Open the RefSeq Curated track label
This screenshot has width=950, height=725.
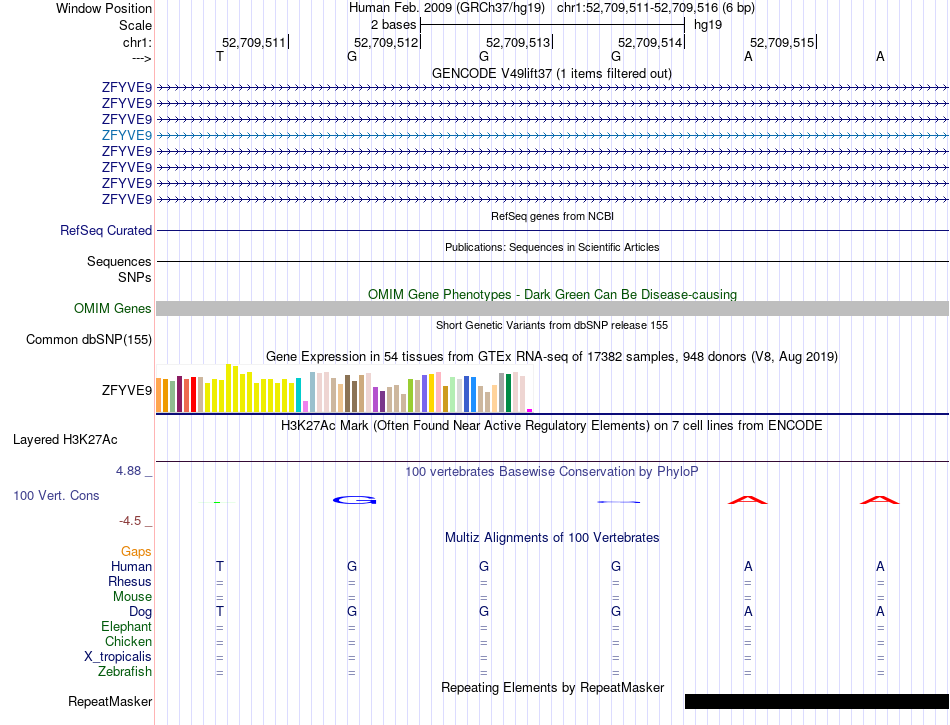coord(106,230)
